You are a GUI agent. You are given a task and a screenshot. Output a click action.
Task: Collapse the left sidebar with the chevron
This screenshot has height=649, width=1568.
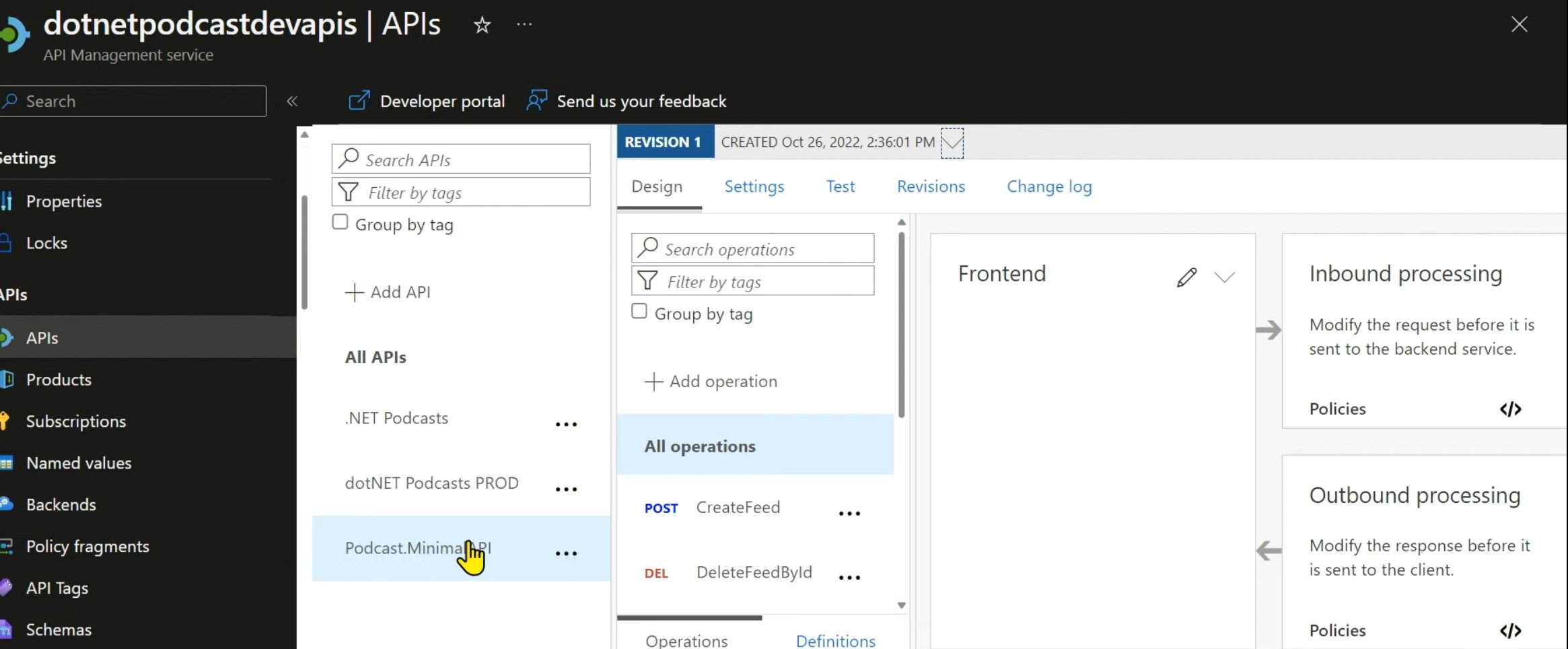click(293, 101)
